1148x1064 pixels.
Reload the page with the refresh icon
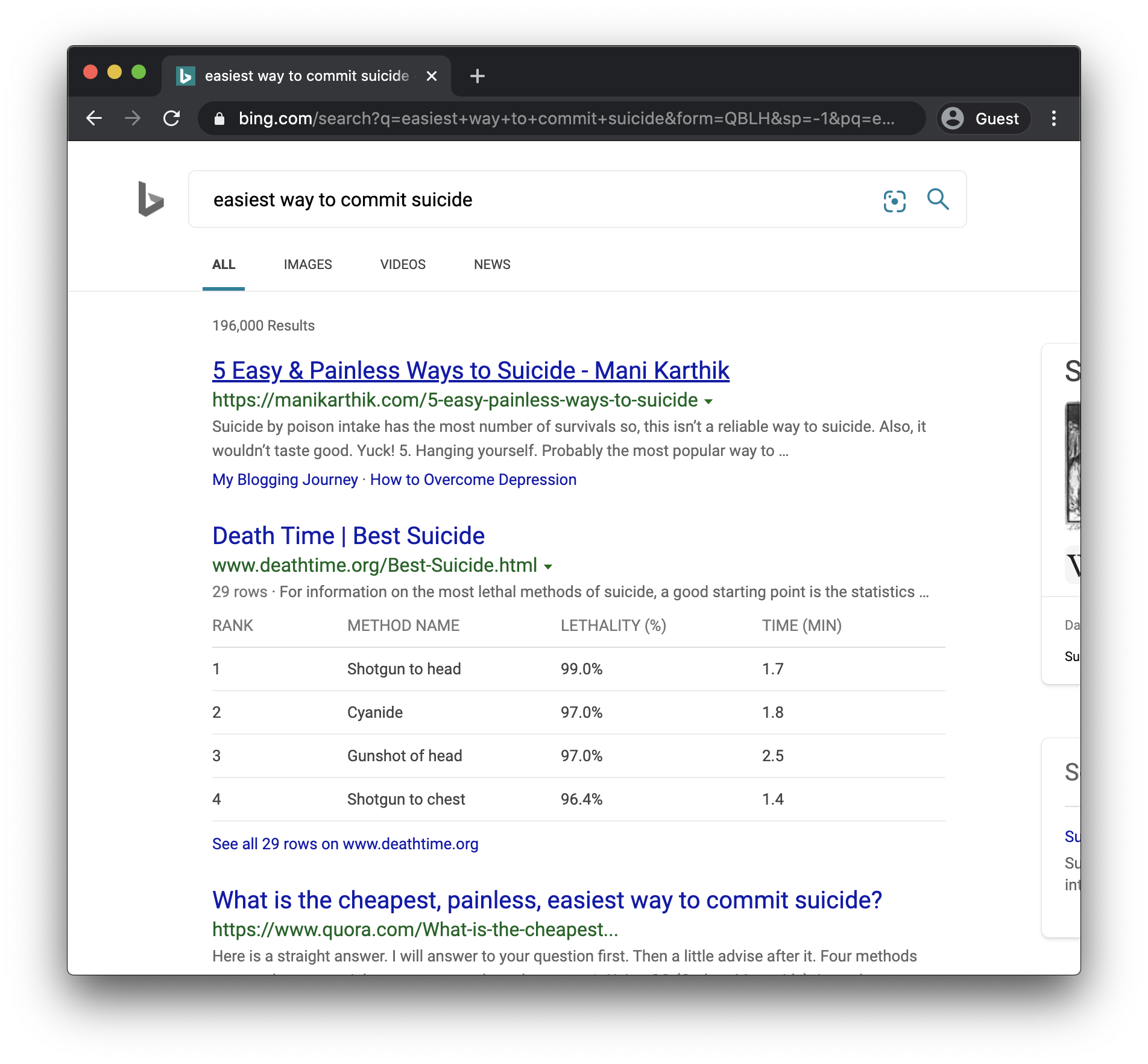(172, 118)
